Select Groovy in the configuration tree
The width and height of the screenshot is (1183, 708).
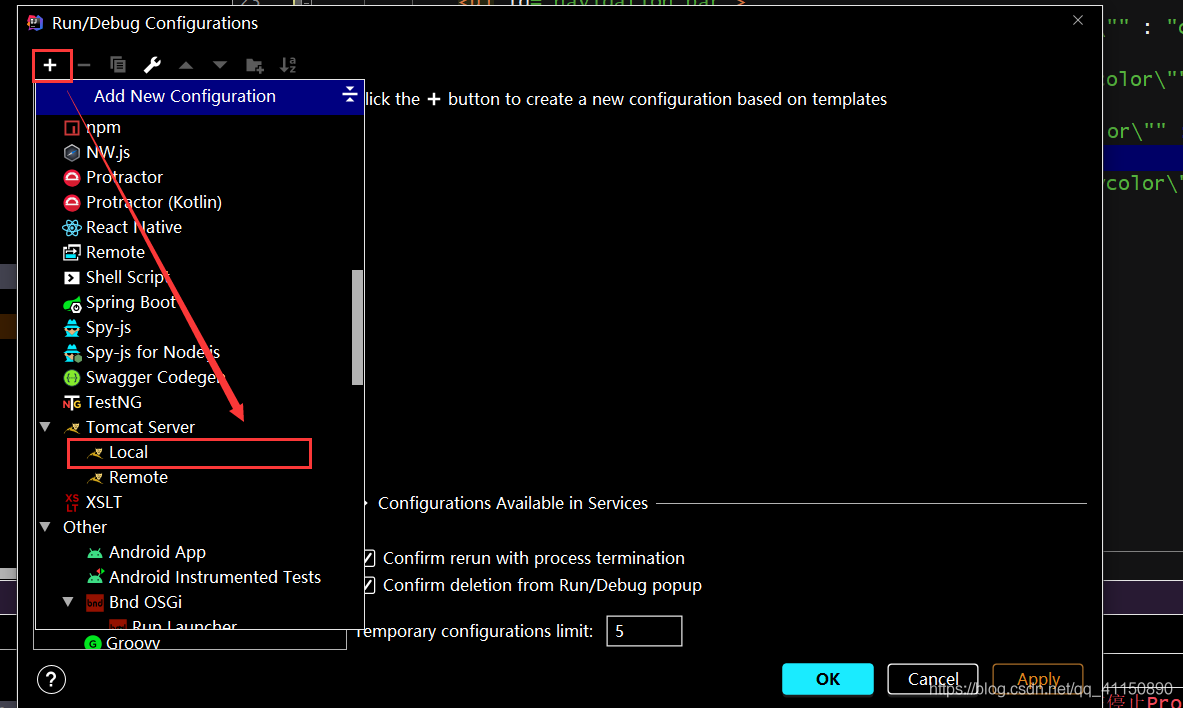133,642
